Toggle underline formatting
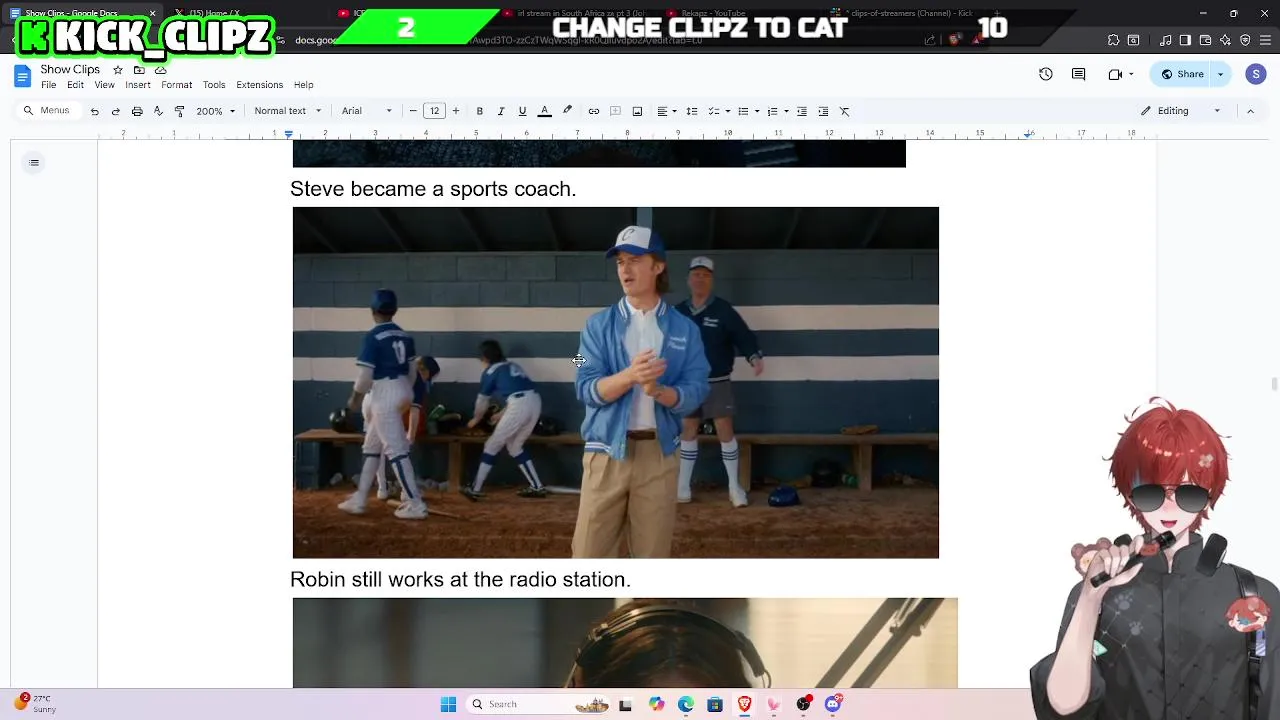This screenshot has height=720, width=1280. [522, 111]
